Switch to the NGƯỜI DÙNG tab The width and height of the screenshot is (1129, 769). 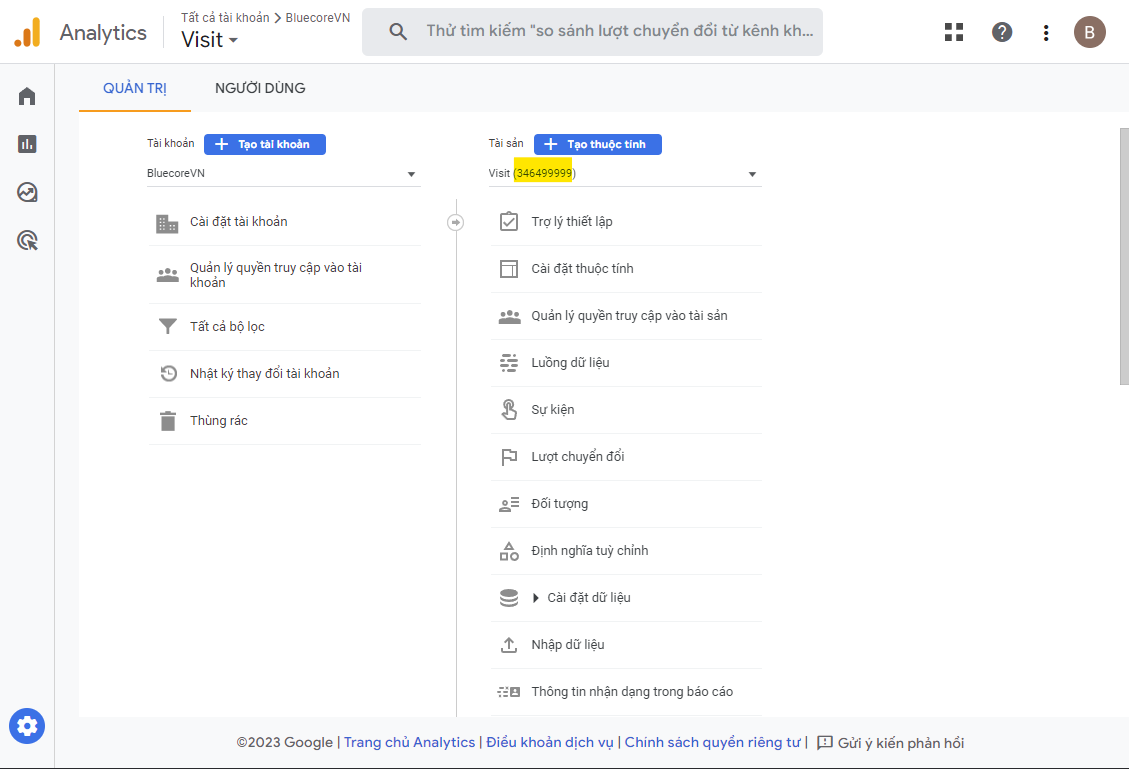[x=260, y=88]
